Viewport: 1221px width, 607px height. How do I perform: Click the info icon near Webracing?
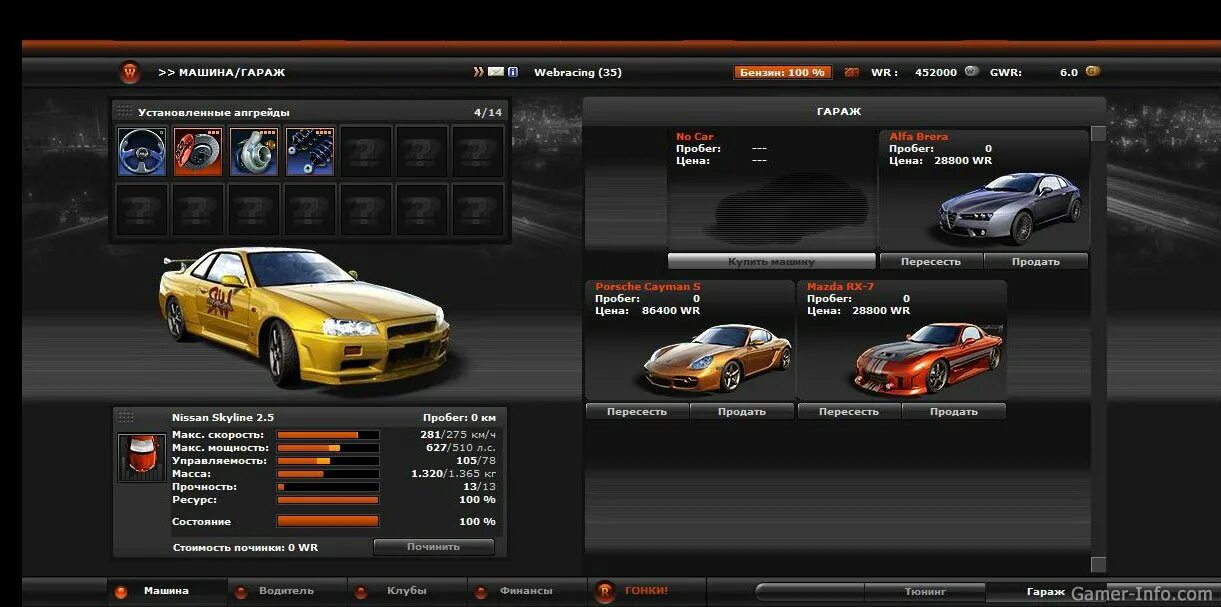point(513,72)
